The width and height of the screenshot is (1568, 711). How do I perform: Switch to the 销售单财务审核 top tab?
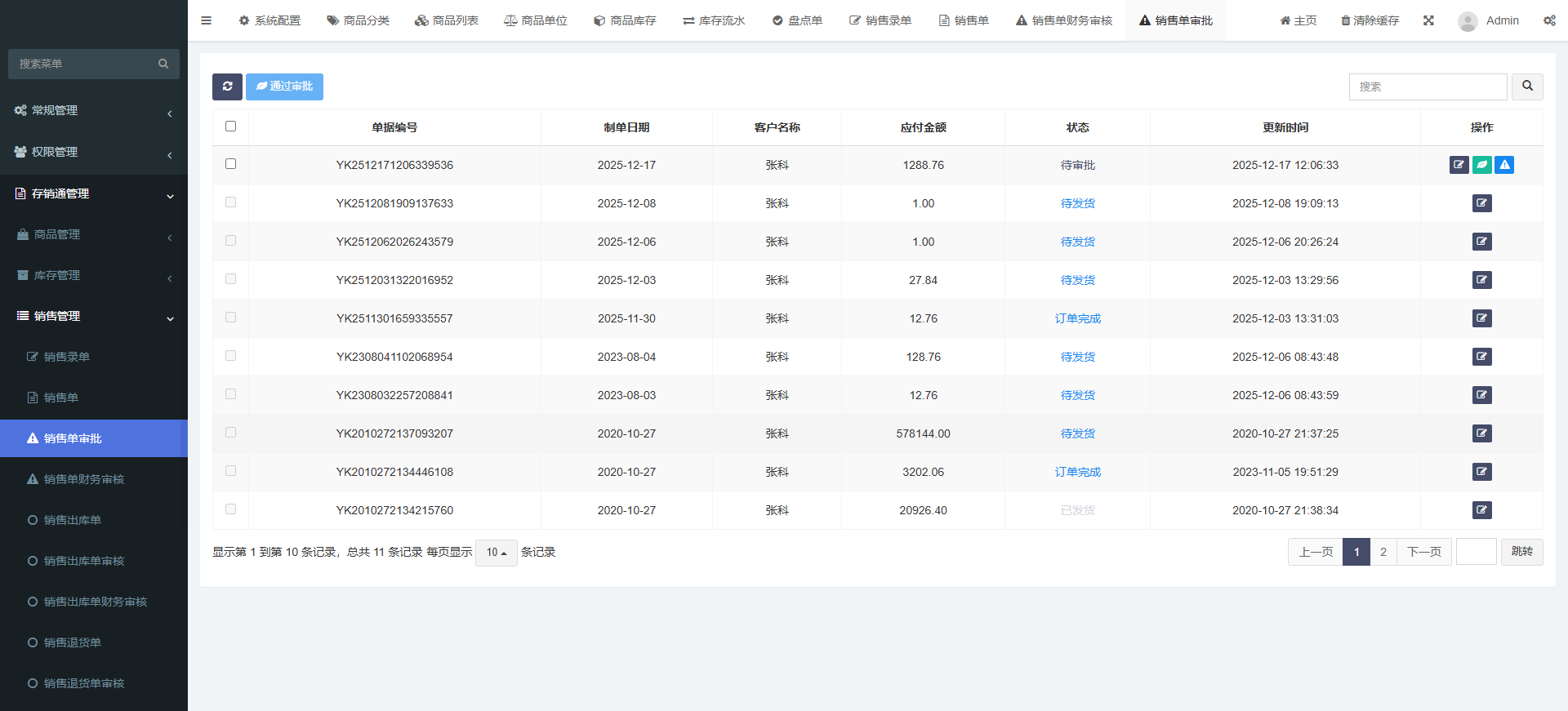pyautogui.click(x=1064, y=20)
